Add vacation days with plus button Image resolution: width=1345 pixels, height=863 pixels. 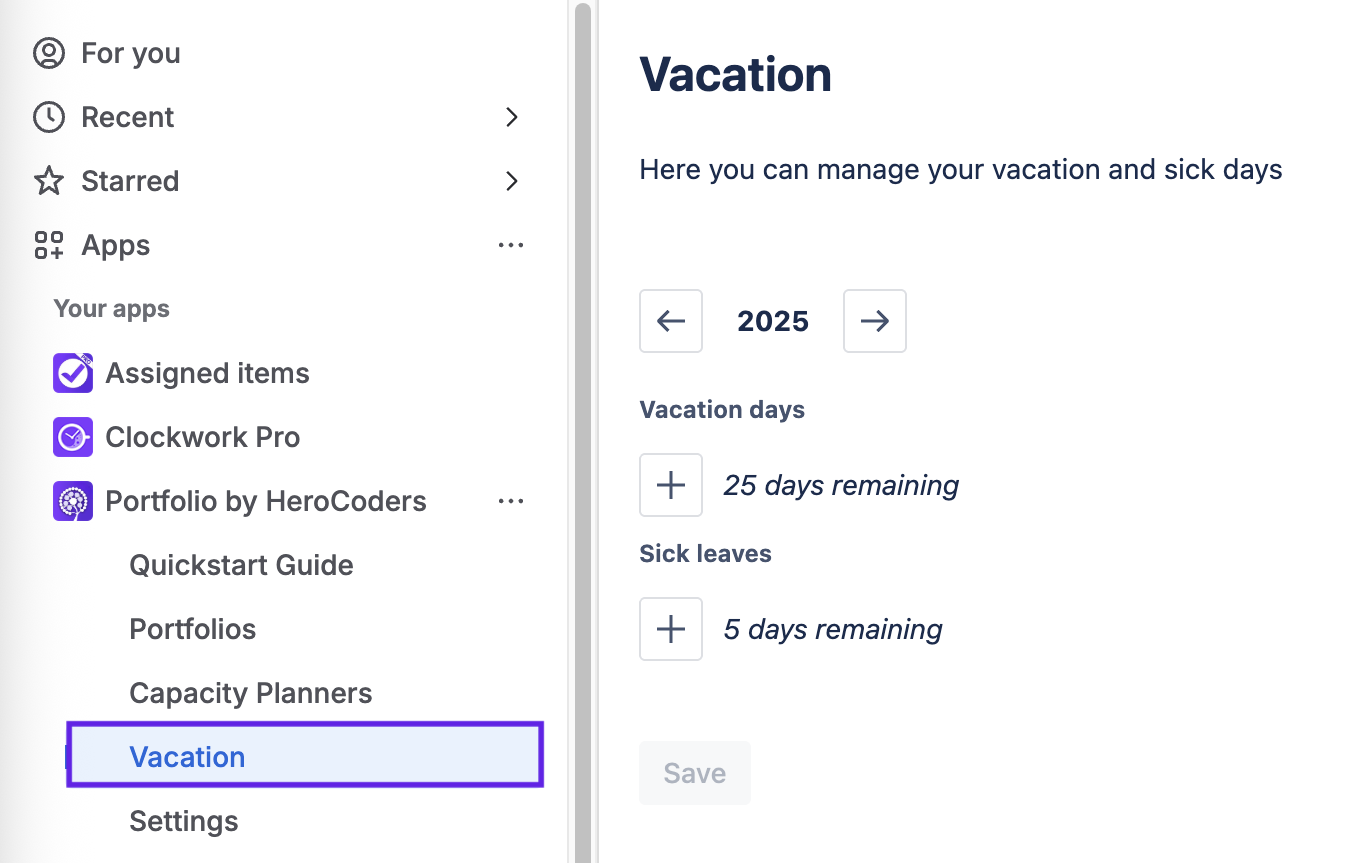click(x=671, y=485)
